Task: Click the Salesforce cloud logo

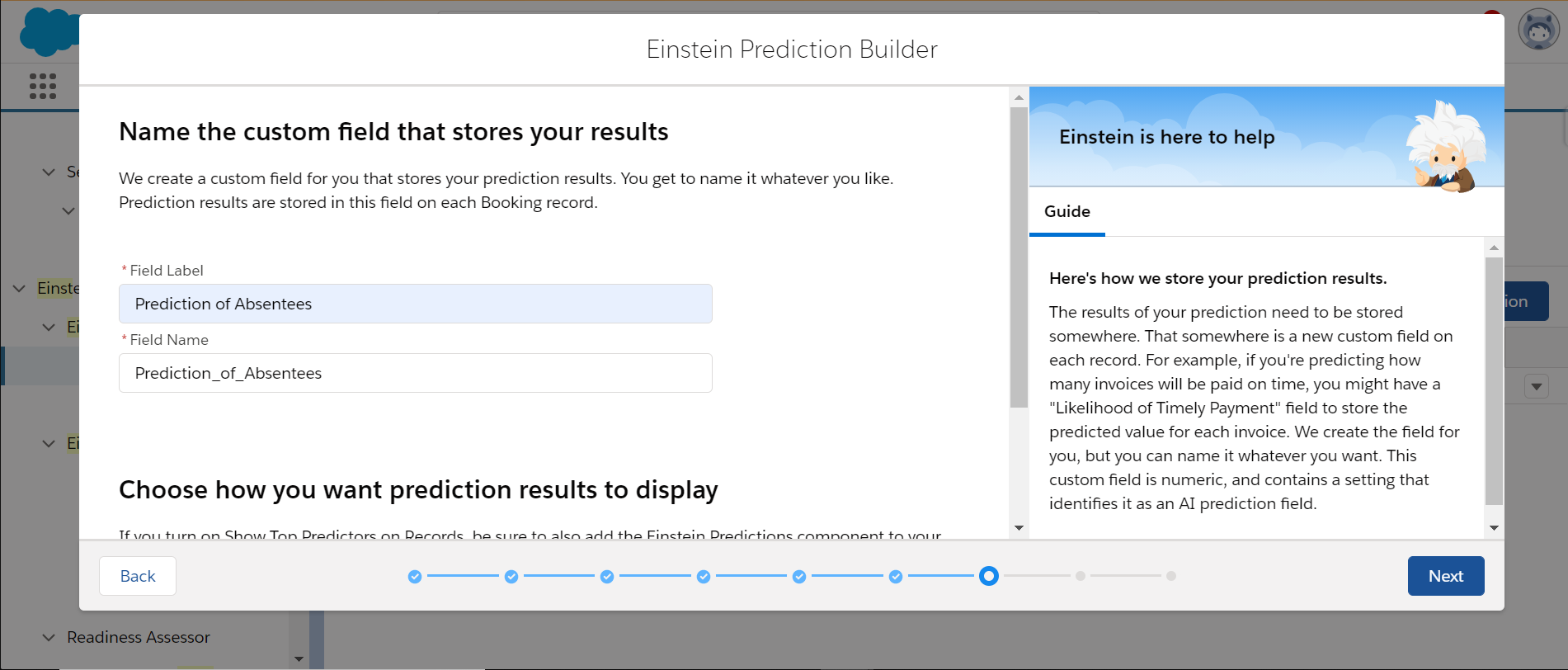Action: click(48, 33)
